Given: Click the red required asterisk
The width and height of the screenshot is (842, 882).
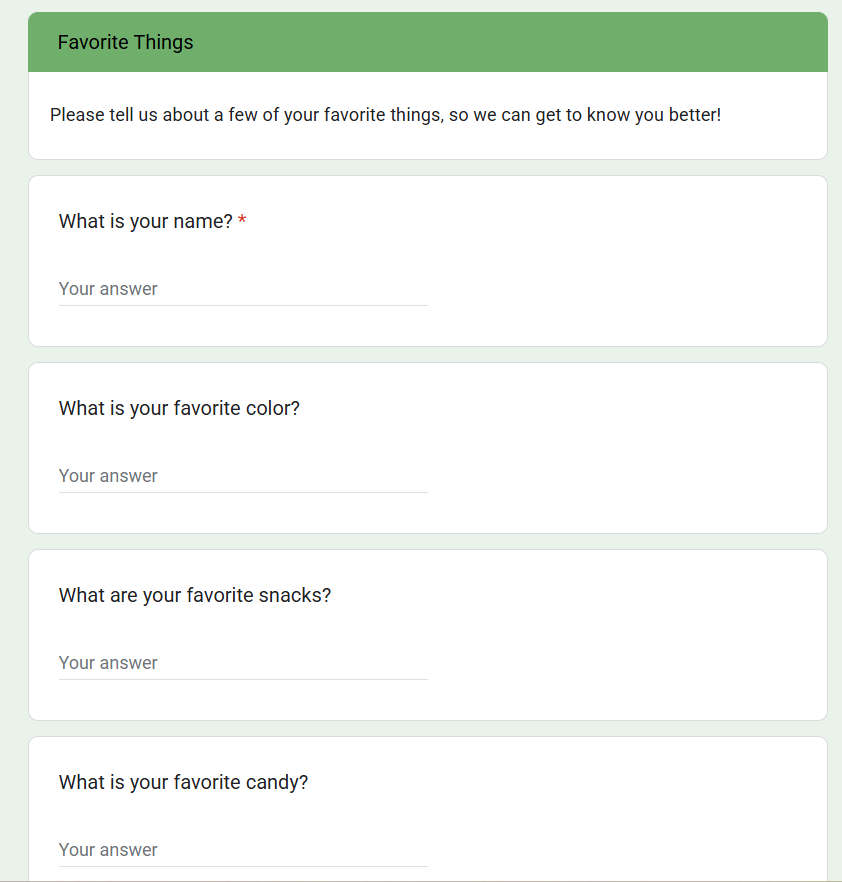Looking at the screenshot, I should (x=242, y=222).
